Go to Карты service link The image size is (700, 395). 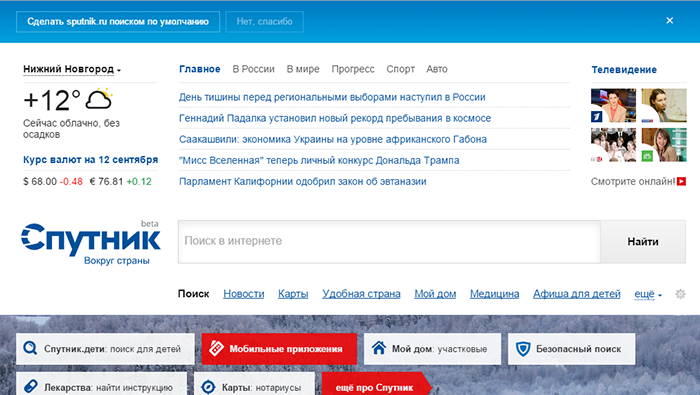(293, 294)
